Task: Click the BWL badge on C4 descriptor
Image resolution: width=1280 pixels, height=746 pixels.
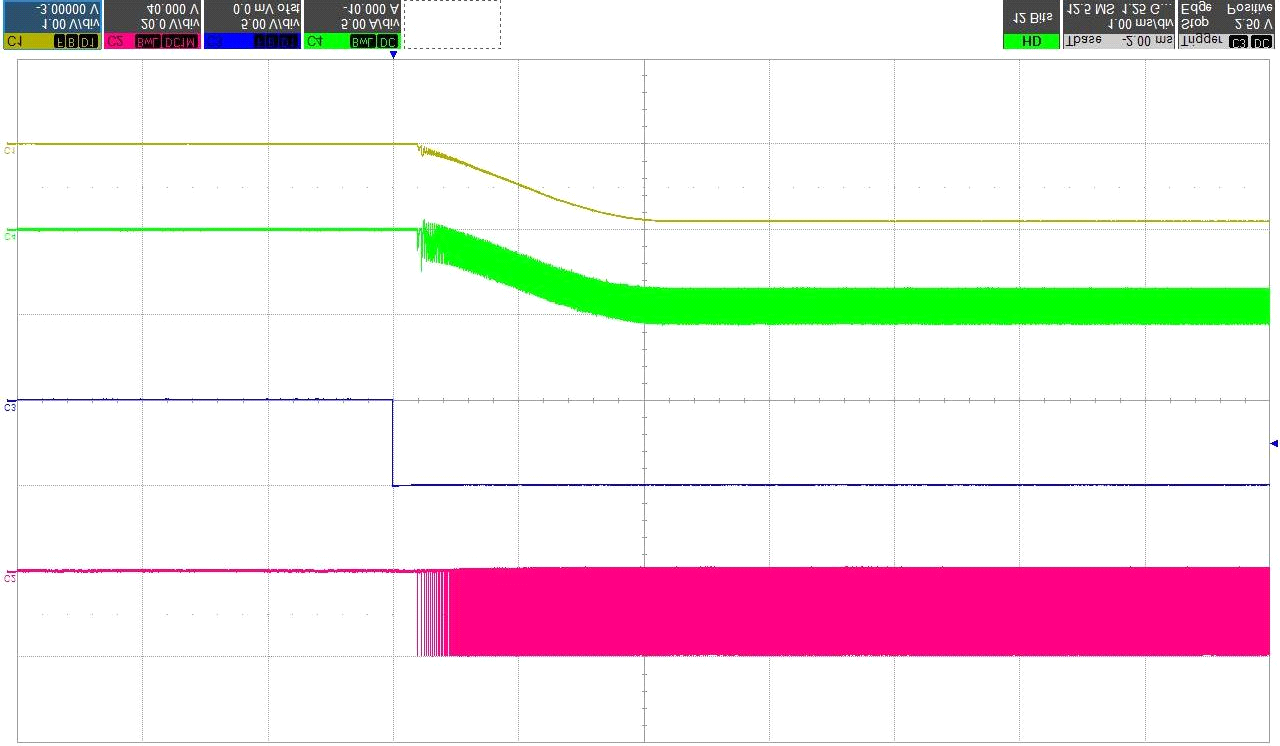Action: tap(361, 42)
